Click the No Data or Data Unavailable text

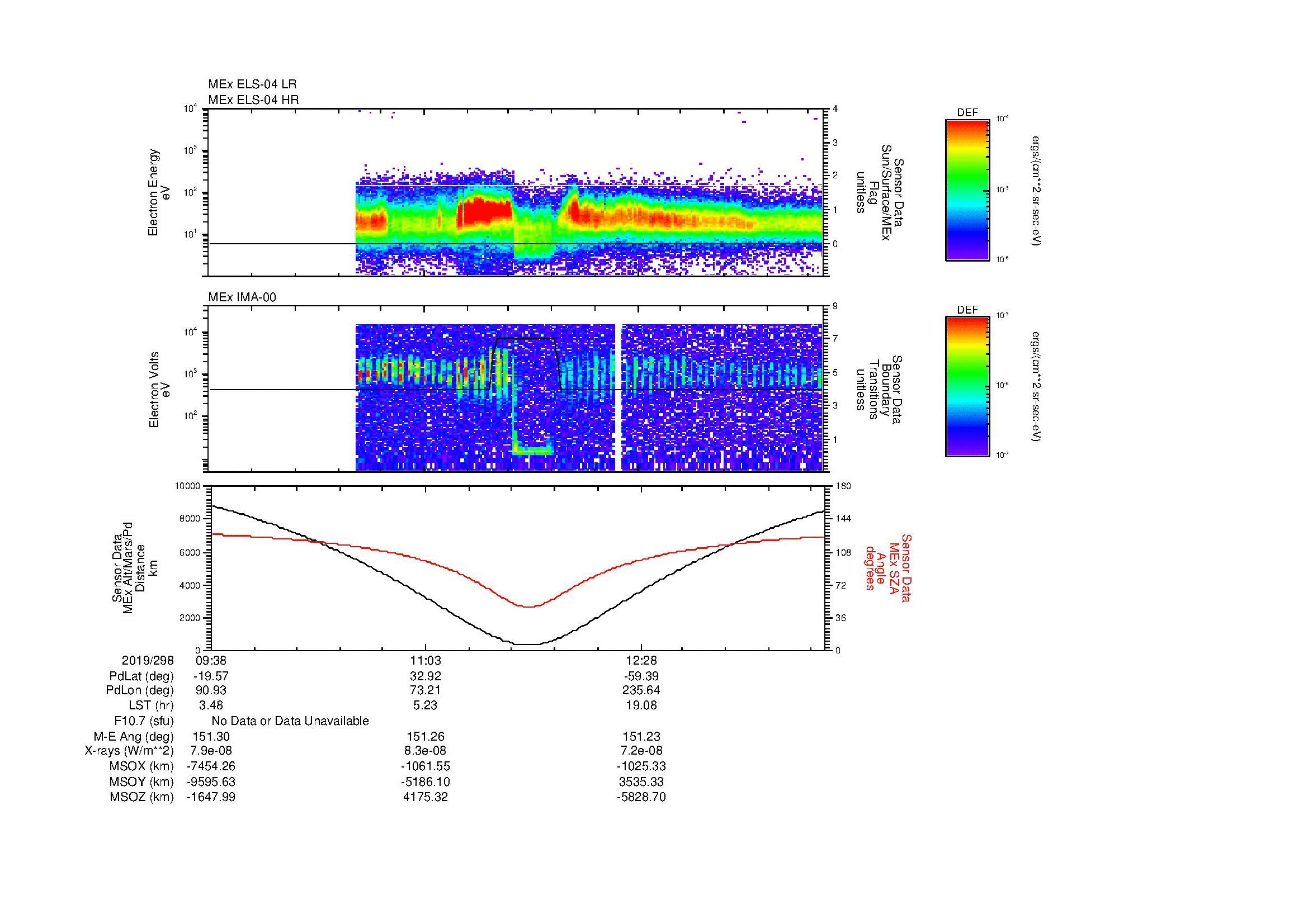click(x=290, y=721)
